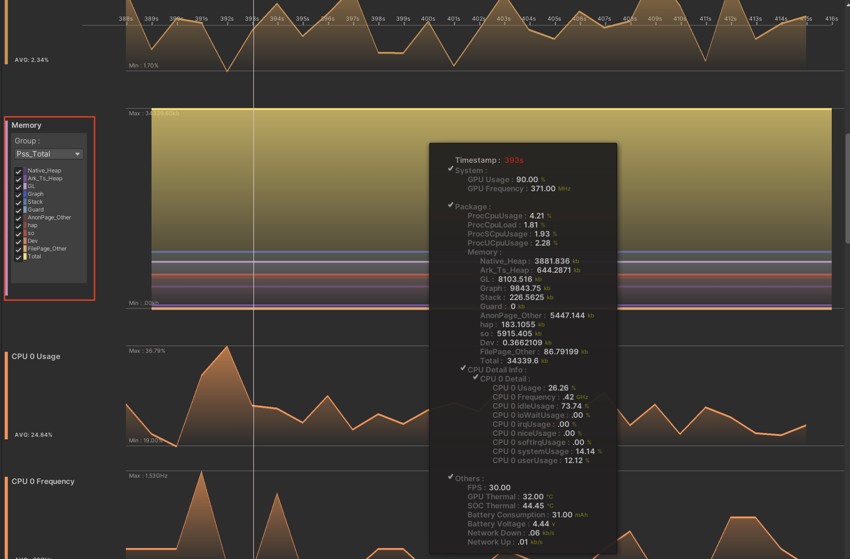
Task: Click the Native_Heap 3881.836 tooltip row
Action: 530,261
